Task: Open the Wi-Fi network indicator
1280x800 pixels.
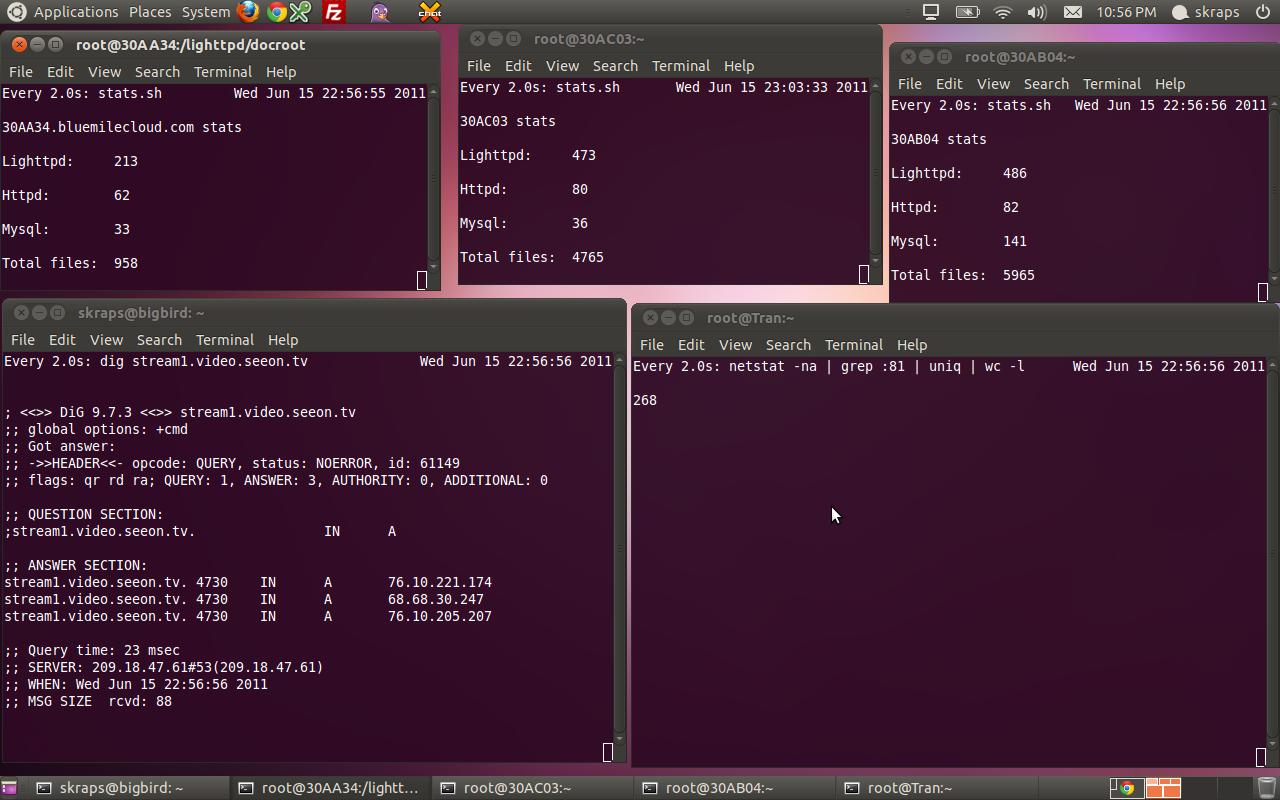Action: tap(1003, 12)
